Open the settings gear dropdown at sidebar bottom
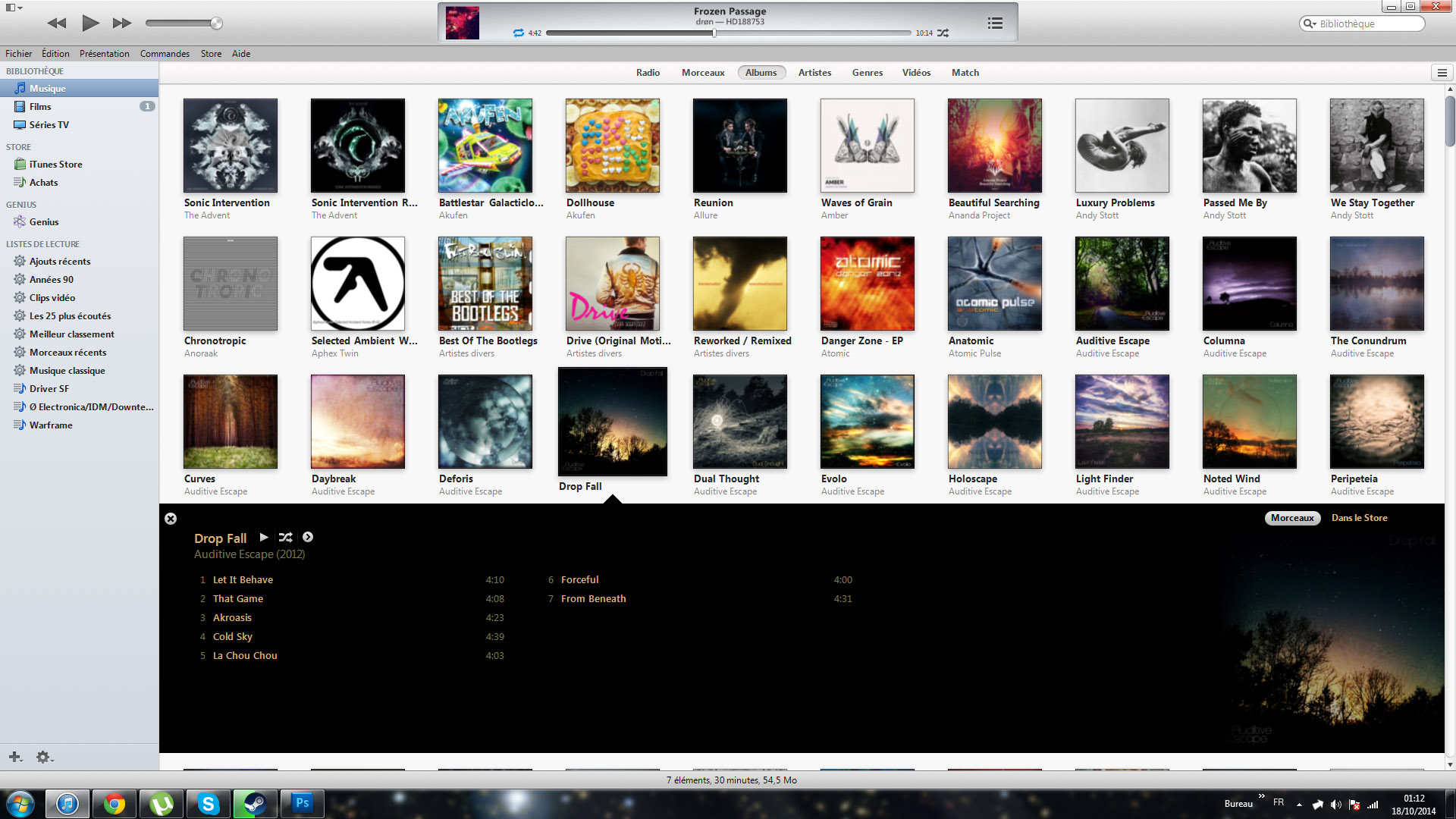The image size is (1456, 819). 45,757
